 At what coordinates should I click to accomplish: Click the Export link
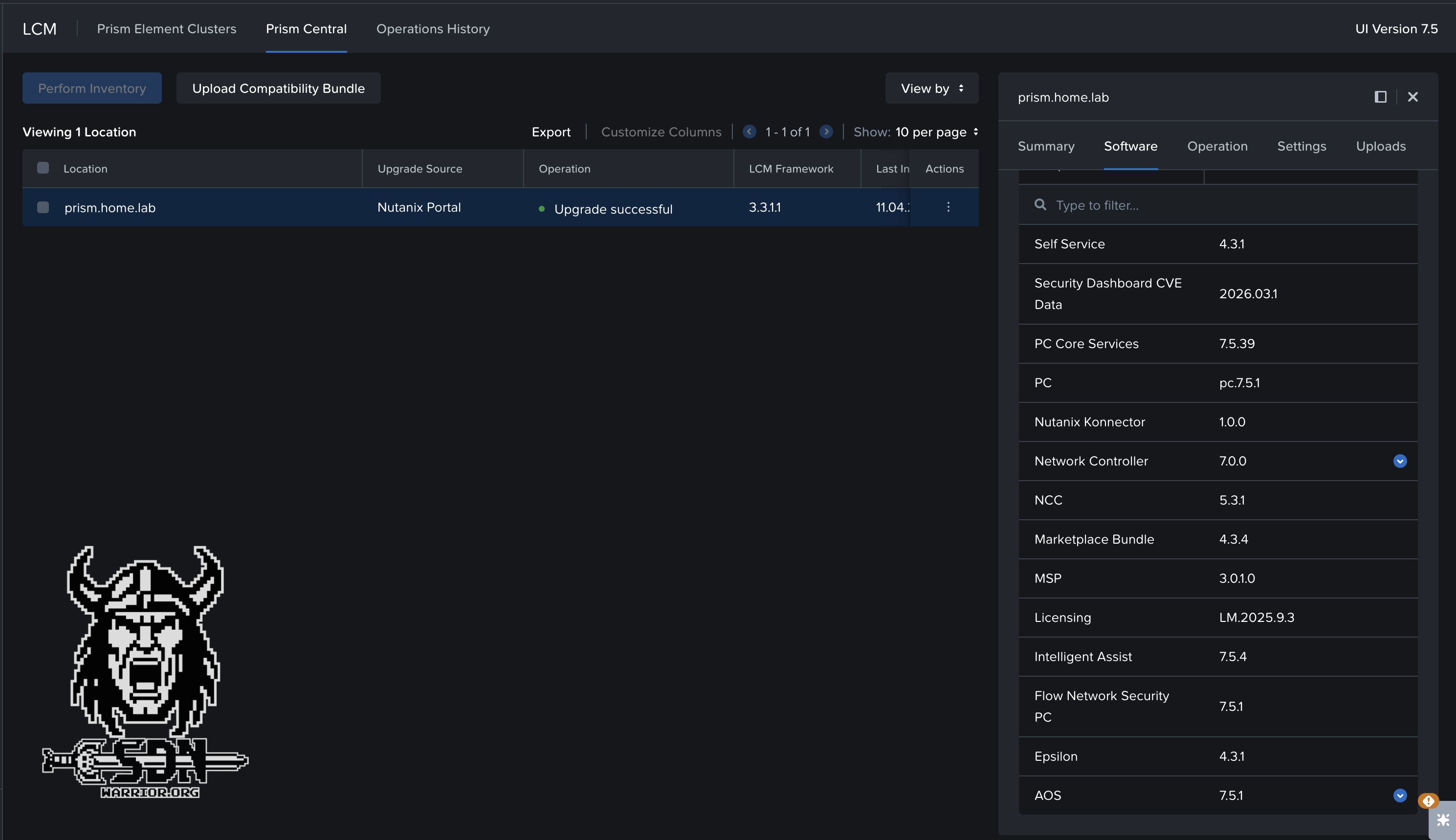551,132
